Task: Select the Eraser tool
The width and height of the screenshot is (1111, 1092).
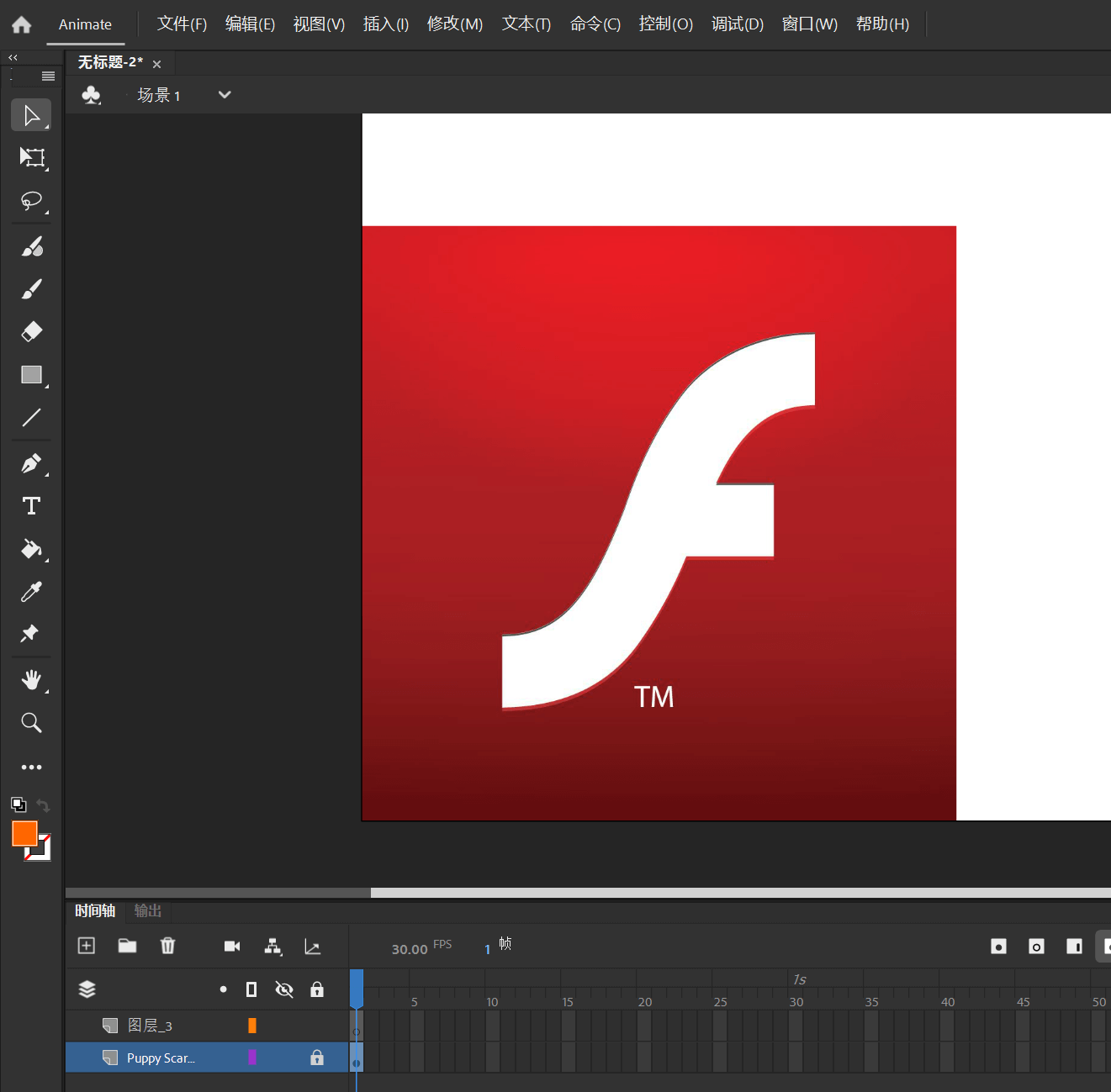Action: pos(31,331)
